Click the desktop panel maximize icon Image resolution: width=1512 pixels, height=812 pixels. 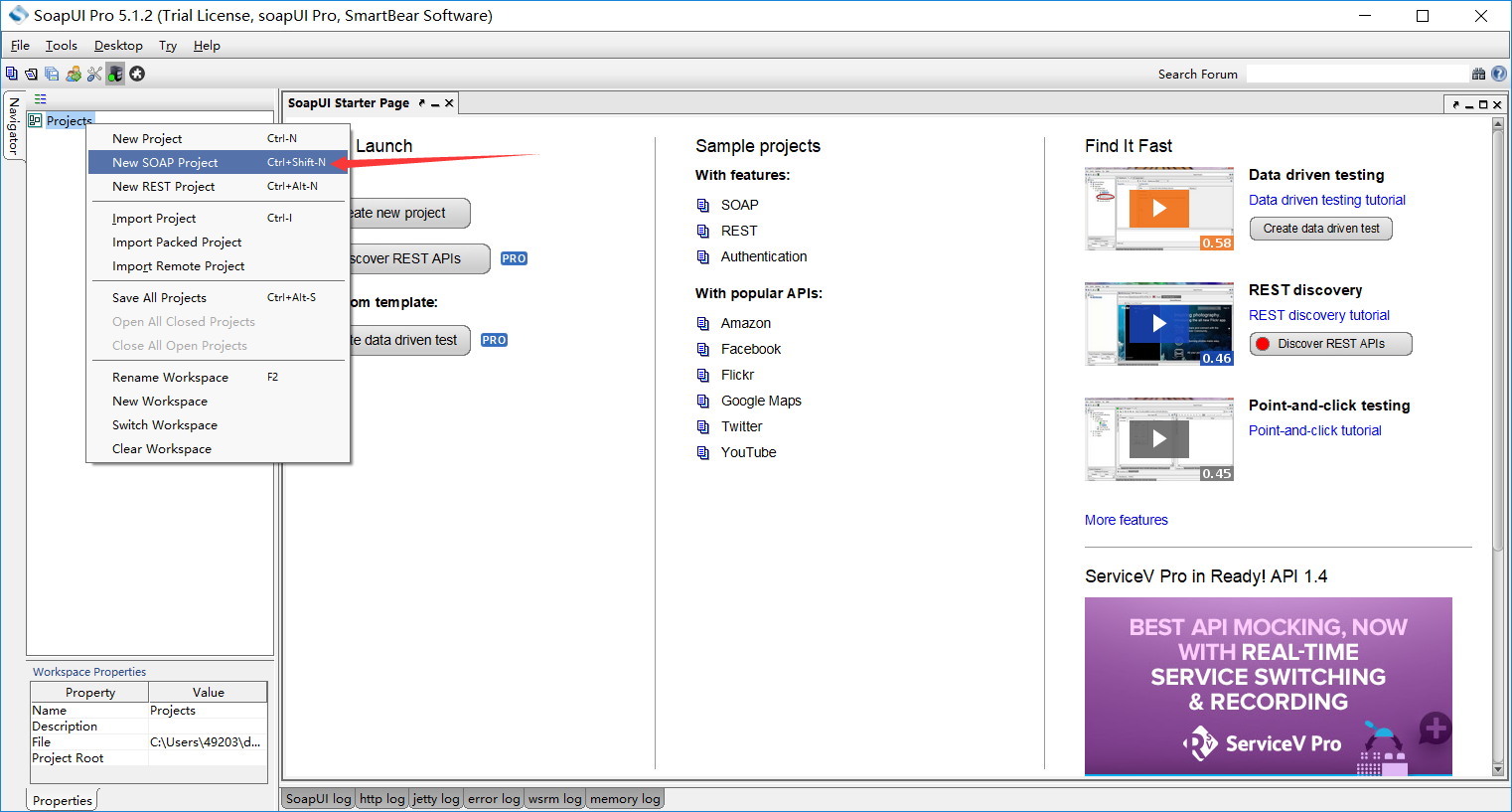(1483, 104)
